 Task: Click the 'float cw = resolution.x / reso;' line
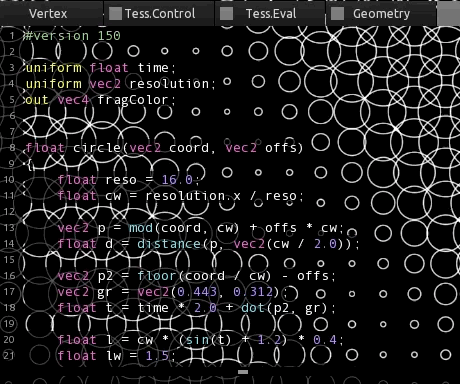click(x=181, y=196)
